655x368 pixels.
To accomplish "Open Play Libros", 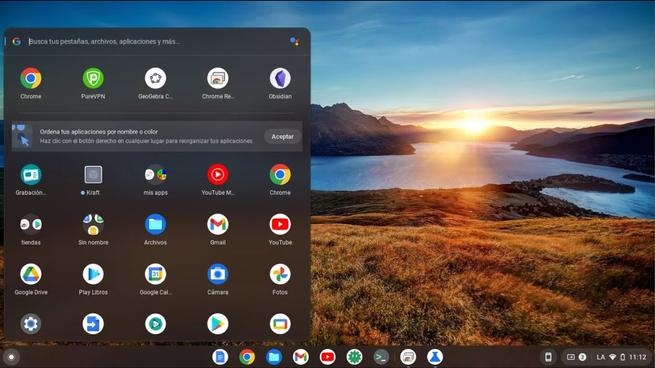I will coord(93,274).
